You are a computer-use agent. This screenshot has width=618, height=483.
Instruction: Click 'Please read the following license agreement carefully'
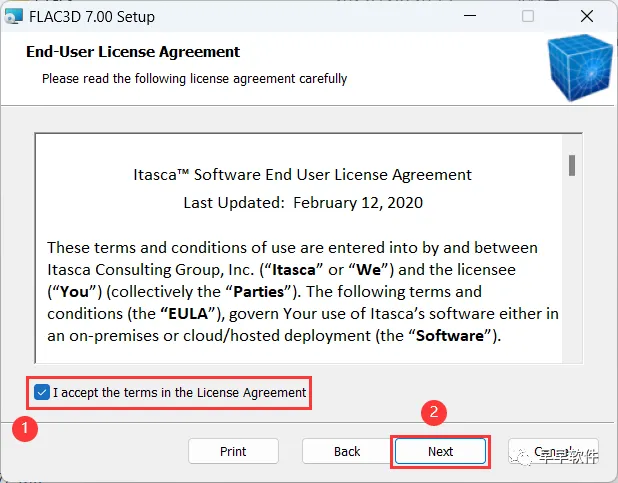[x=195, y=78]
